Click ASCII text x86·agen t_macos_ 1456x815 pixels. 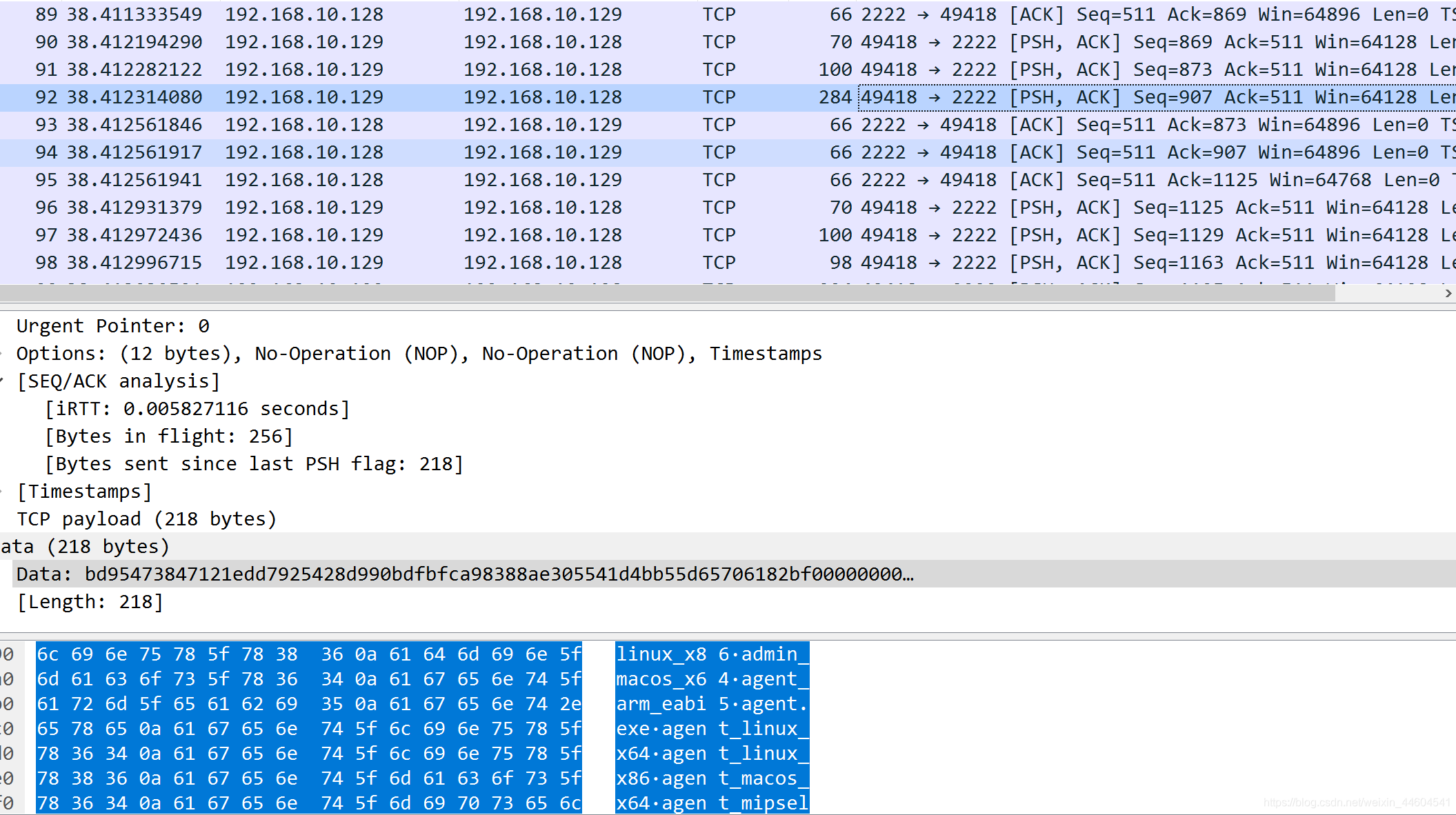[712, 778]
